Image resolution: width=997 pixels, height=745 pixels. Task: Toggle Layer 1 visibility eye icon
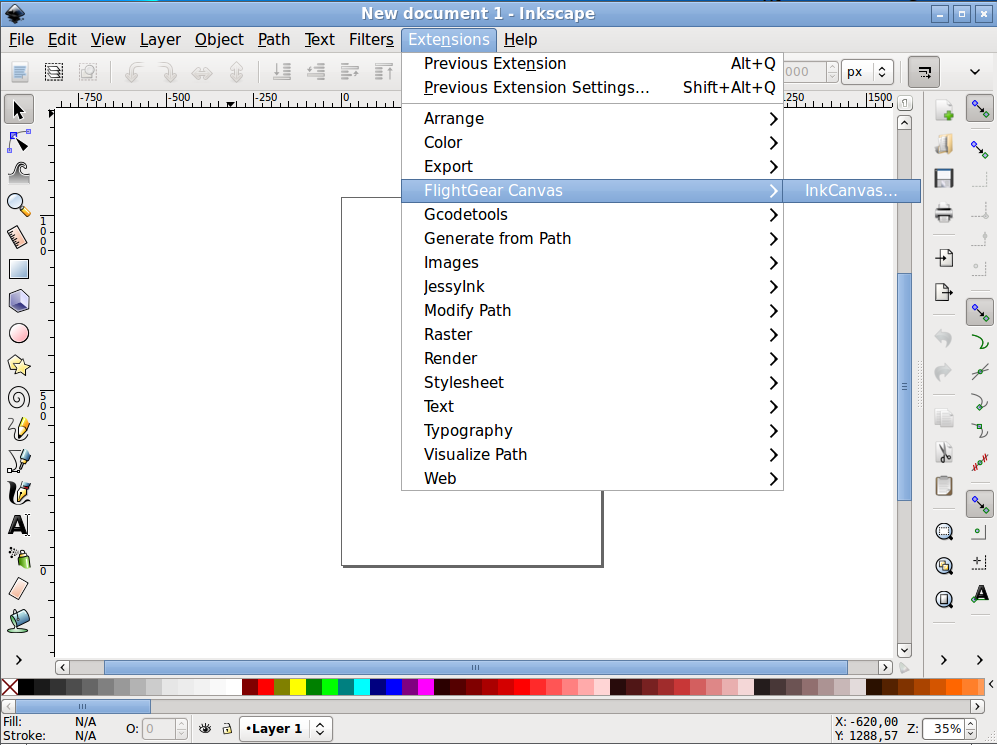[205, 728]
